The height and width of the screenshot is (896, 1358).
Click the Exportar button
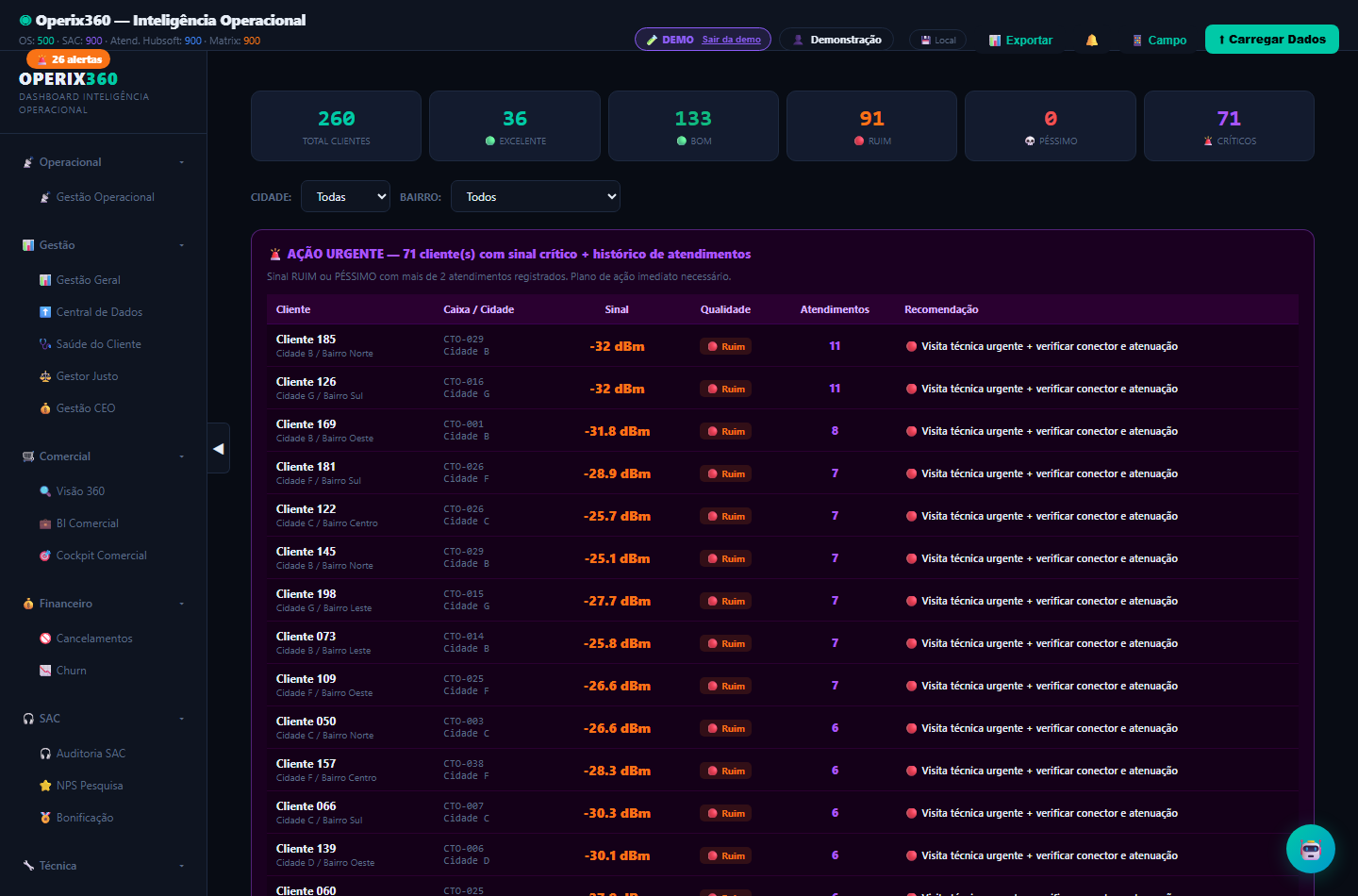pos(1020,40)
